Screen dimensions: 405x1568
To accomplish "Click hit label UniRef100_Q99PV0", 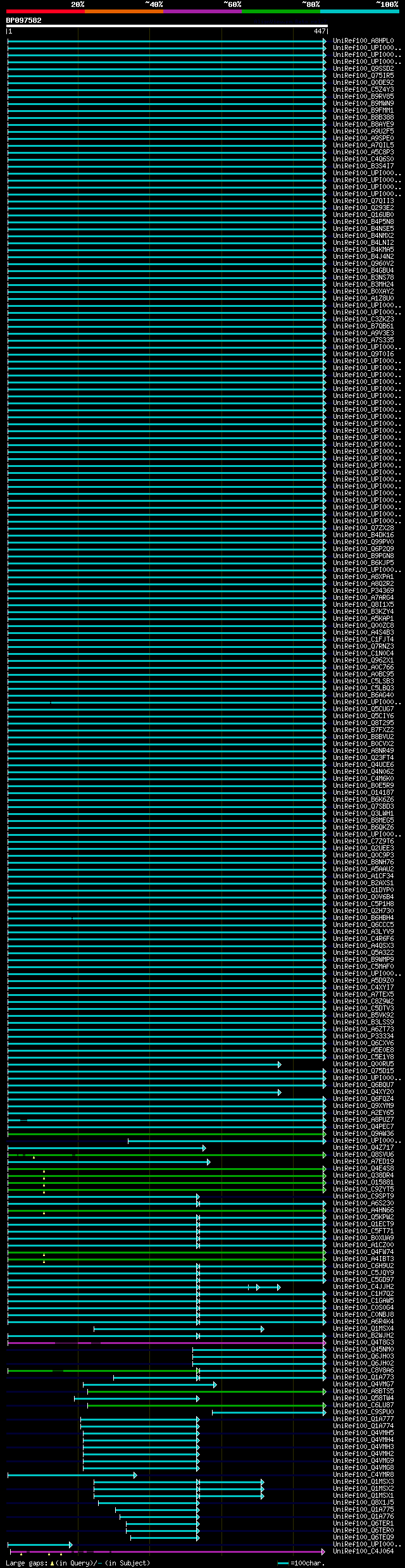I will [363, 542].
